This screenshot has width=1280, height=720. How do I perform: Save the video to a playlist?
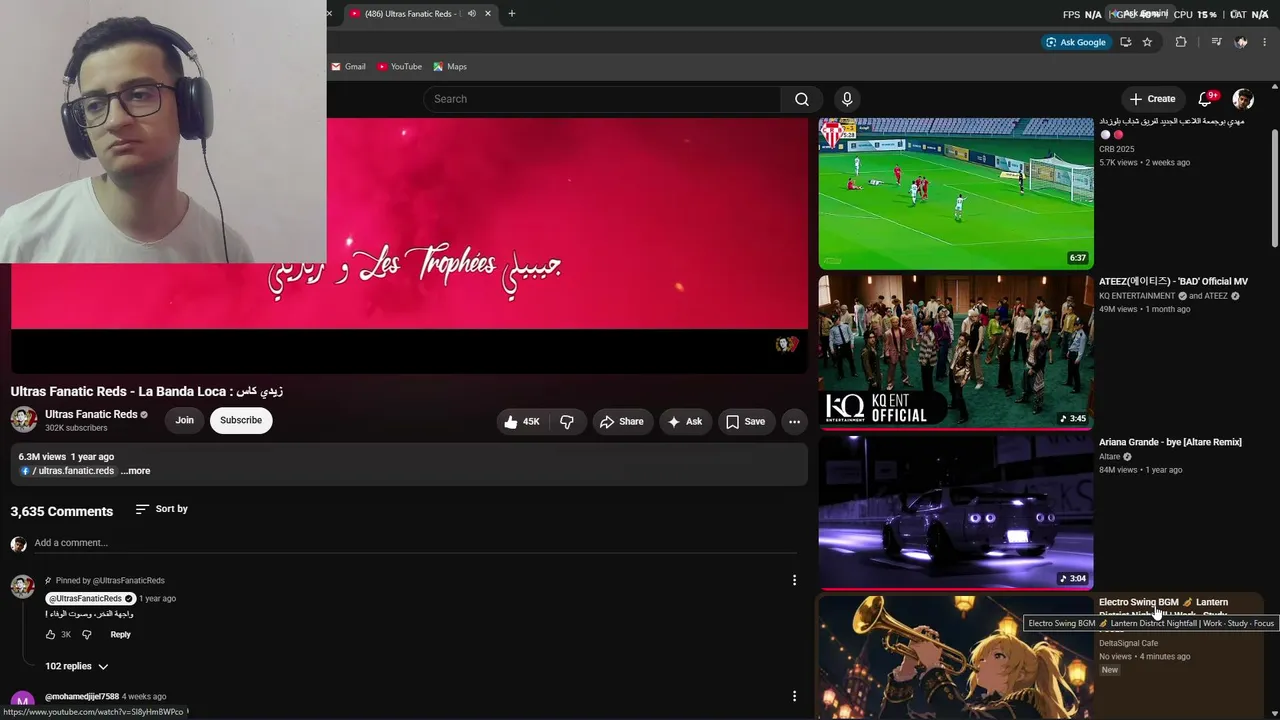click(745, 422)
